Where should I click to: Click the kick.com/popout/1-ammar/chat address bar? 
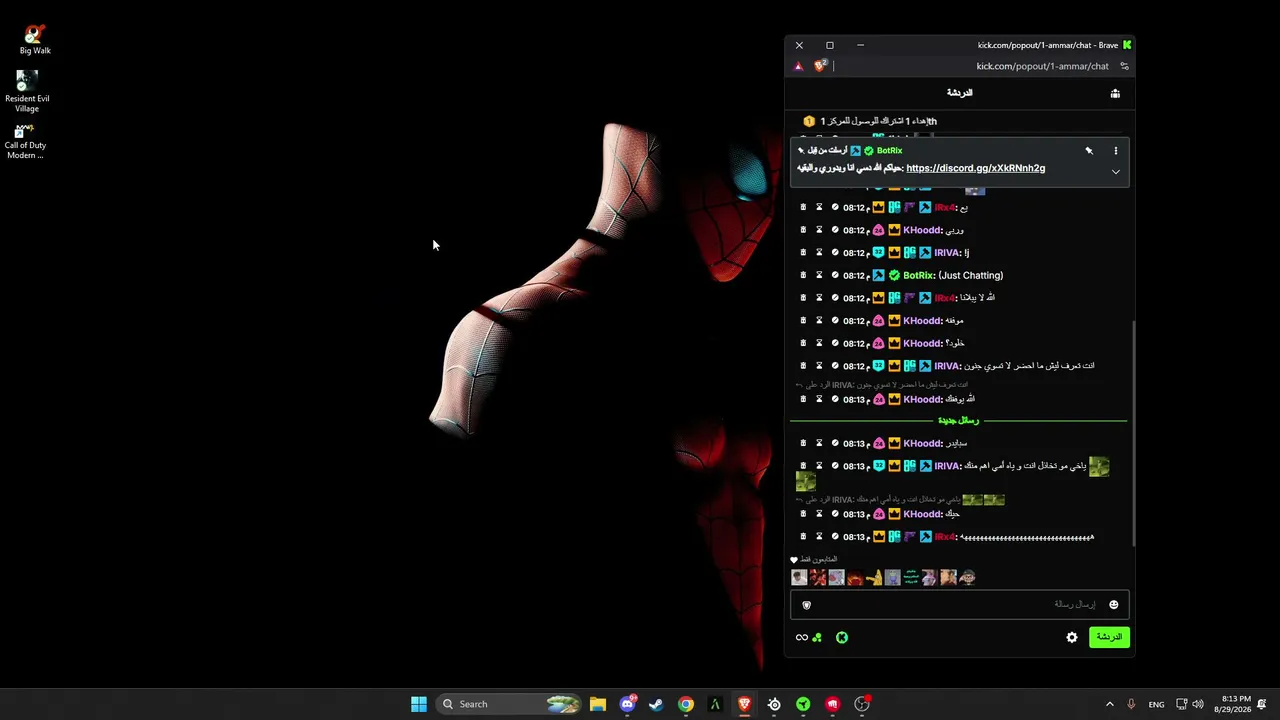click(x=1042, y=66)
